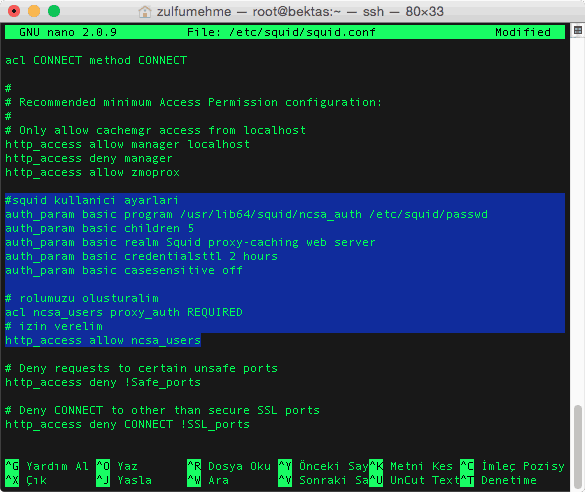Click the ^K Metni Kes shortcut
Screen dimensions: 585x492
coord(411,466)
